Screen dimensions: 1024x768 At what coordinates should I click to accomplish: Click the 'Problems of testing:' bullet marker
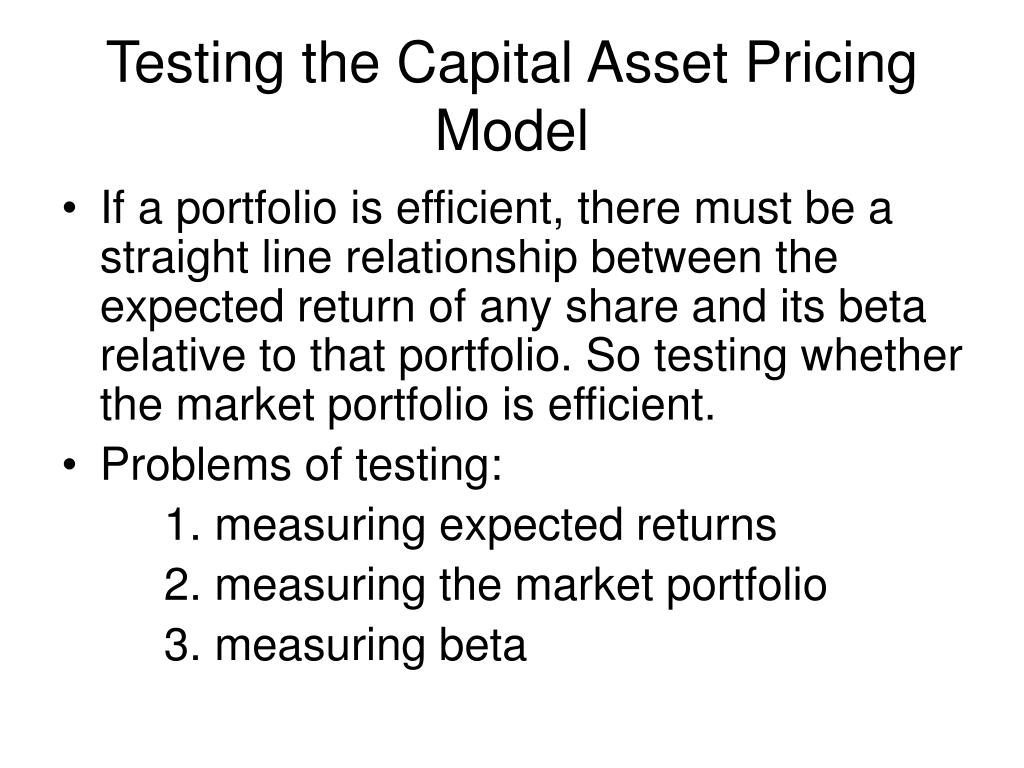pyautogui.click(x=70, y=466)
